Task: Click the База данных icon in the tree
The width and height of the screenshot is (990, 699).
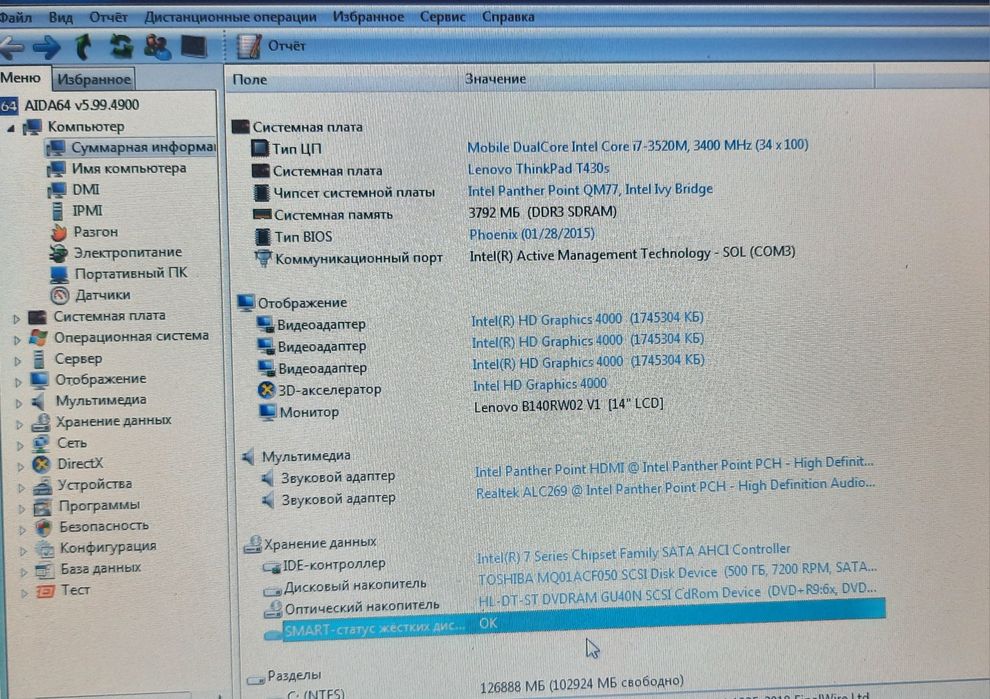Action: (x=45, y=570)
